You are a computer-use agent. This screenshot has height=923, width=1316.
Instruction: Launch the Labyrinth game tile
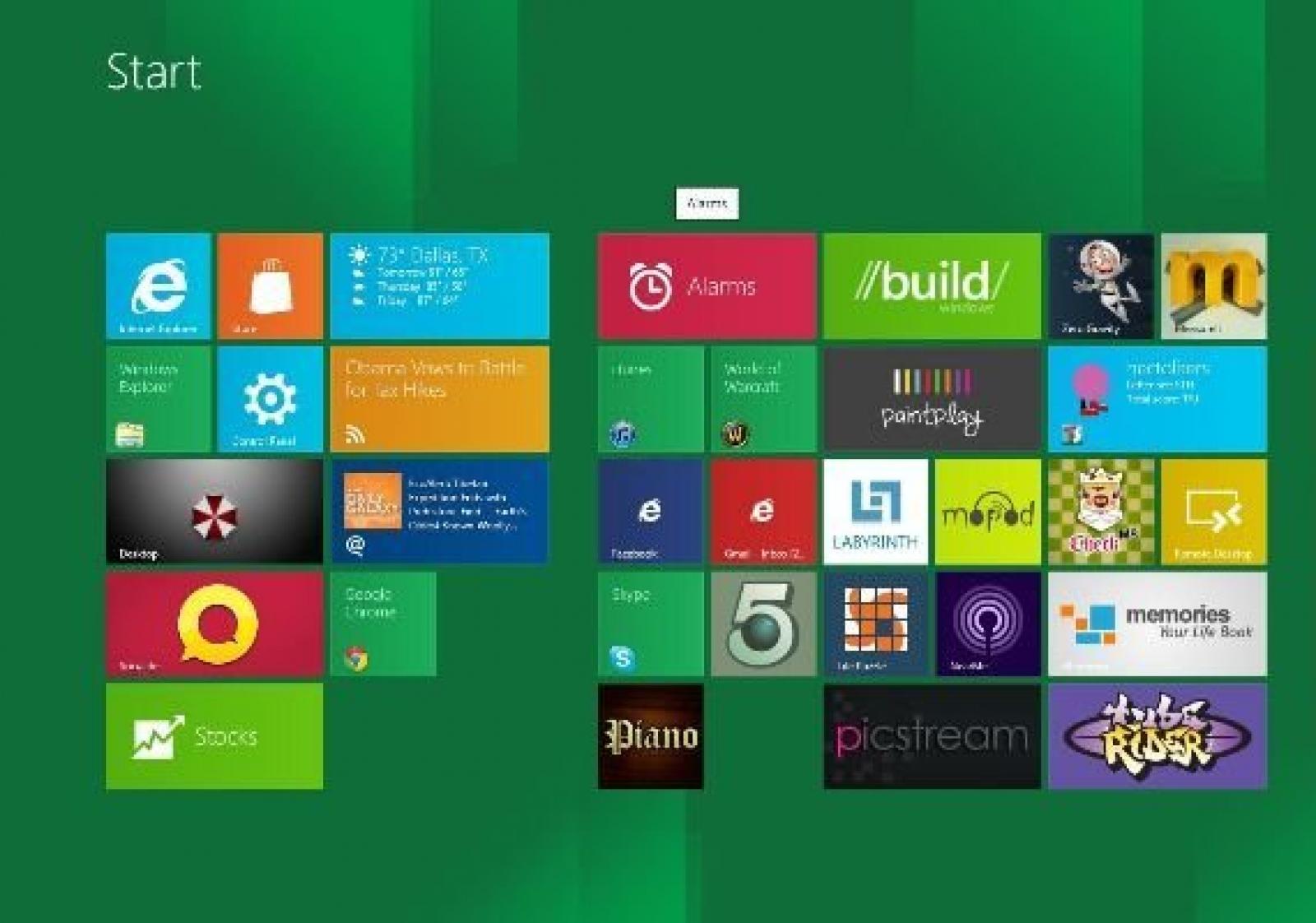[875, 512]
